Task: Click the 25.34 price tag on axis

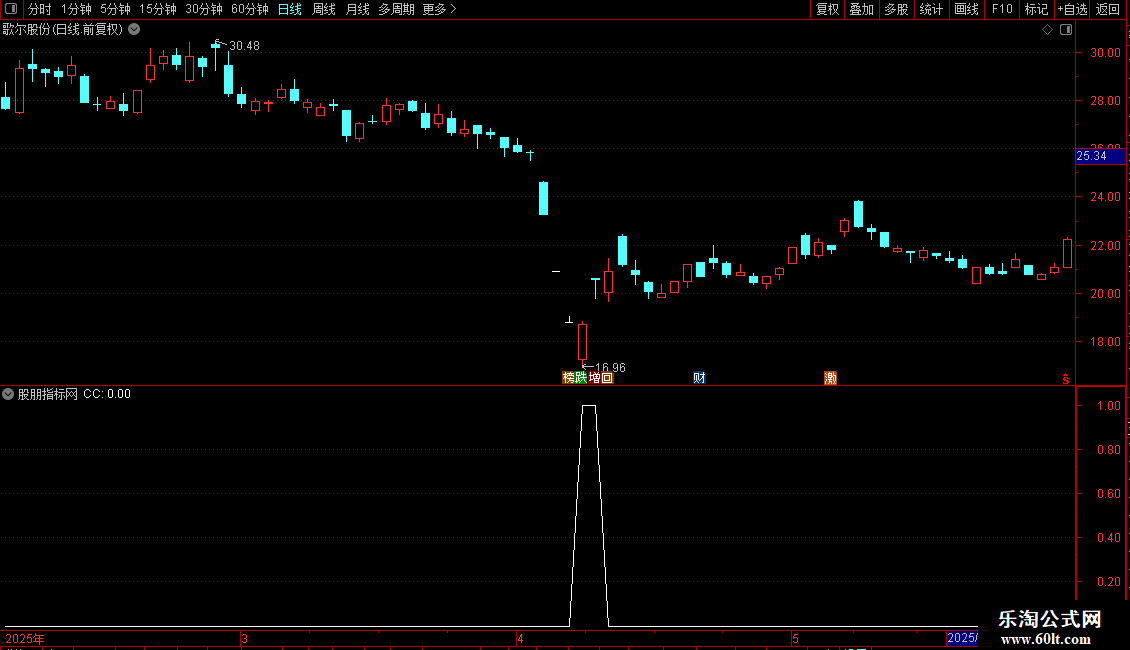Action: click(1100, 156)
